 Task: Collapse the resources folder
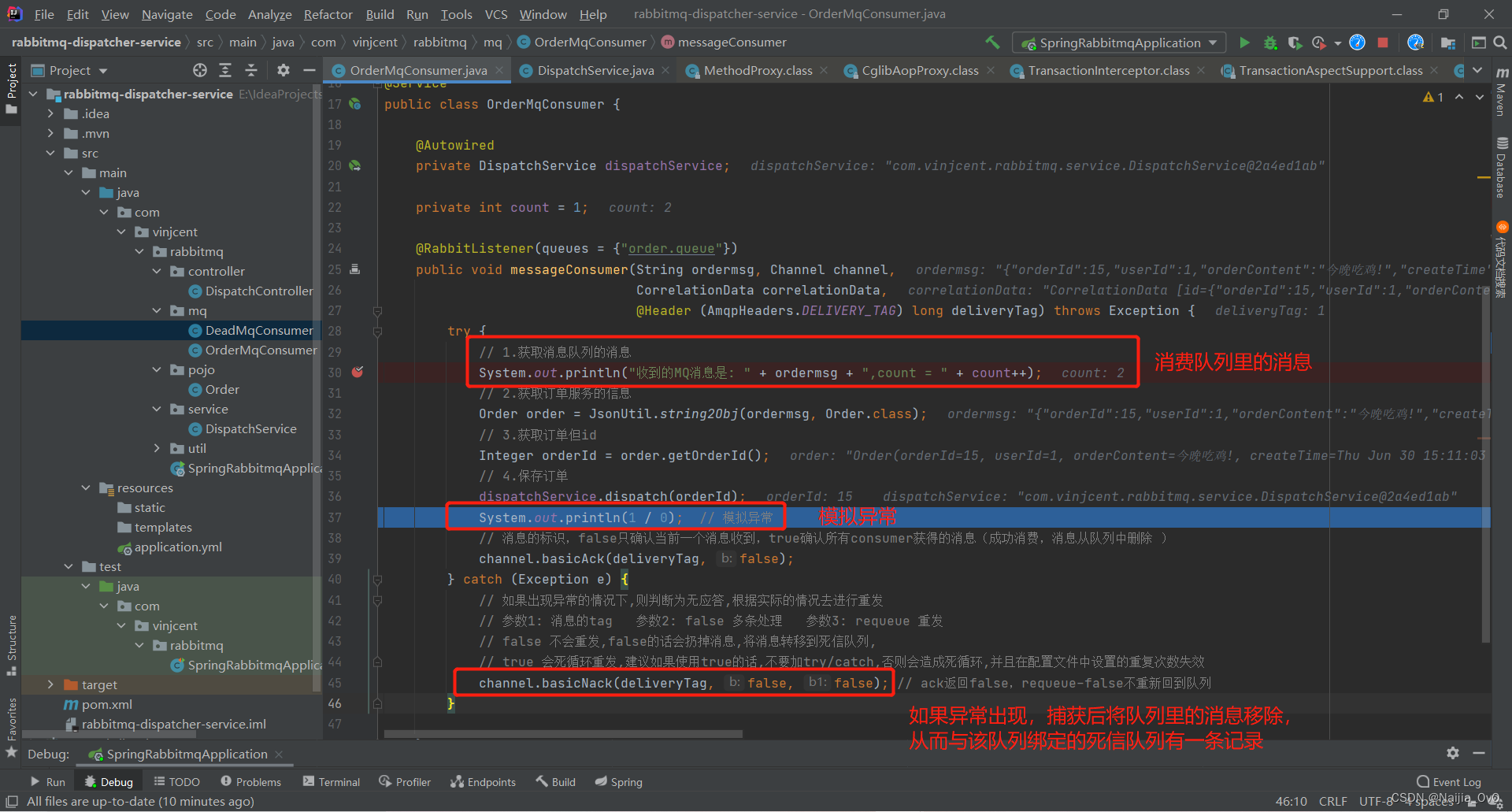click(x=86, y=488)
